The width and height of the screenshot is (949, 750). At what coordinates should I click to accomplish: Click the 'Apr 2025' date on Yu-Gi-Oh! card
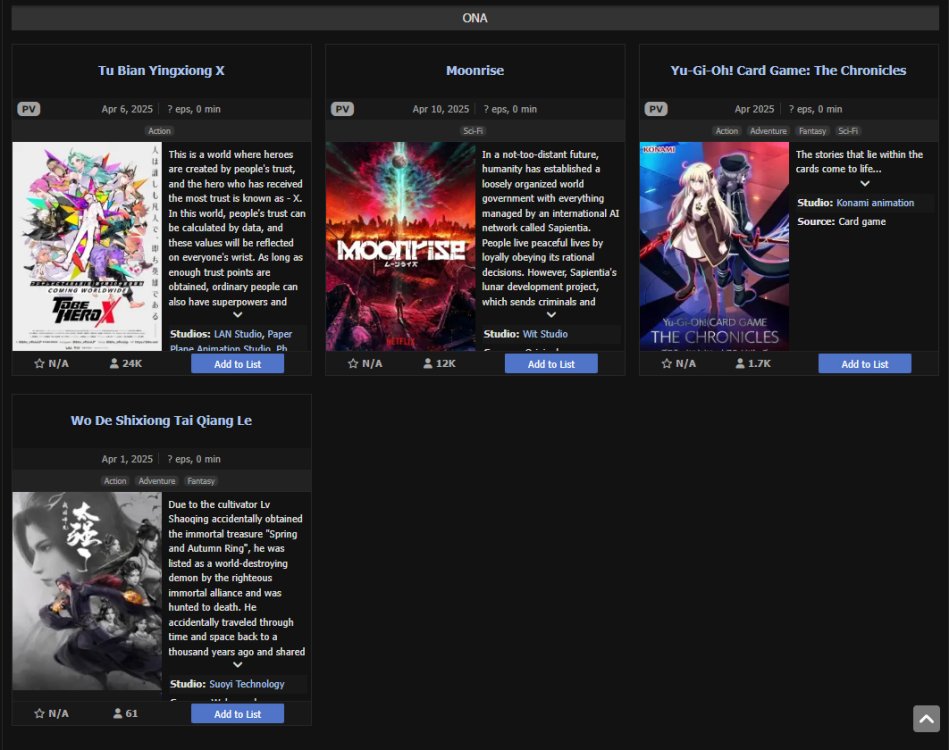tap(754, 109)
